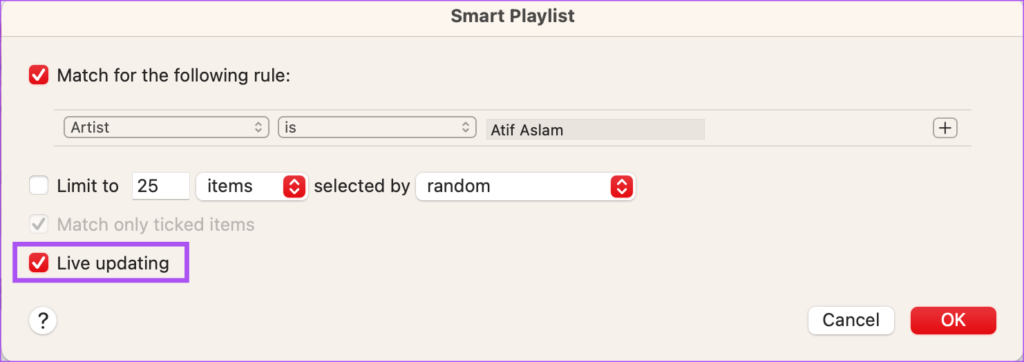Image resolution: width=1024 pixels, height=362 pixels.
Task: Click red arrows on the items popup
Action: pos(294,187)
